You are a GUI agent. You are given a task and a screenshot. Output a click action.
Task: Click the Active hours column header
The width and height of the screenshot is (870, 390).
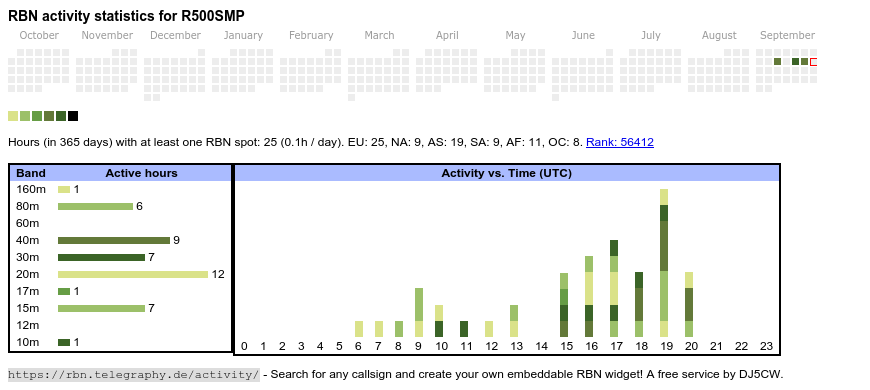141,173
